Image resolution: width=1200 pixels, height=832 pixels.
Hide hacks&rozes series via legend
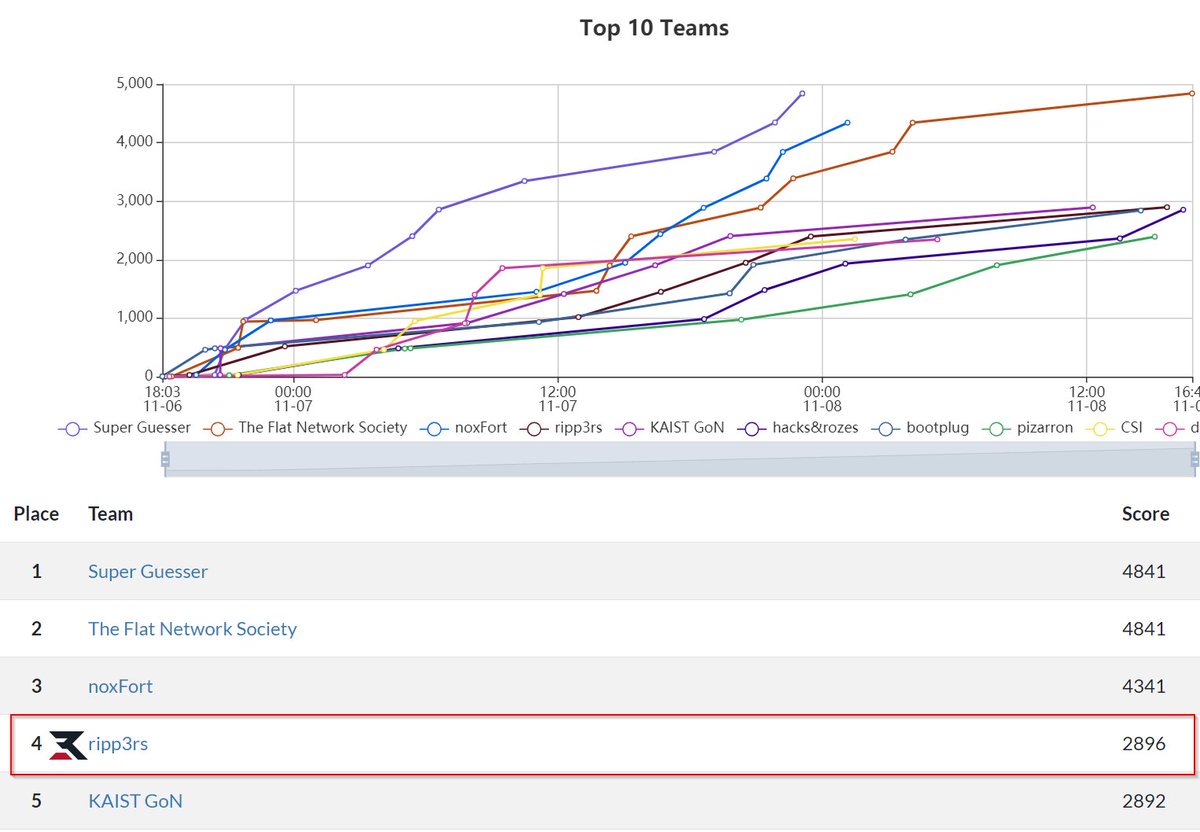(x=798, y=427)
